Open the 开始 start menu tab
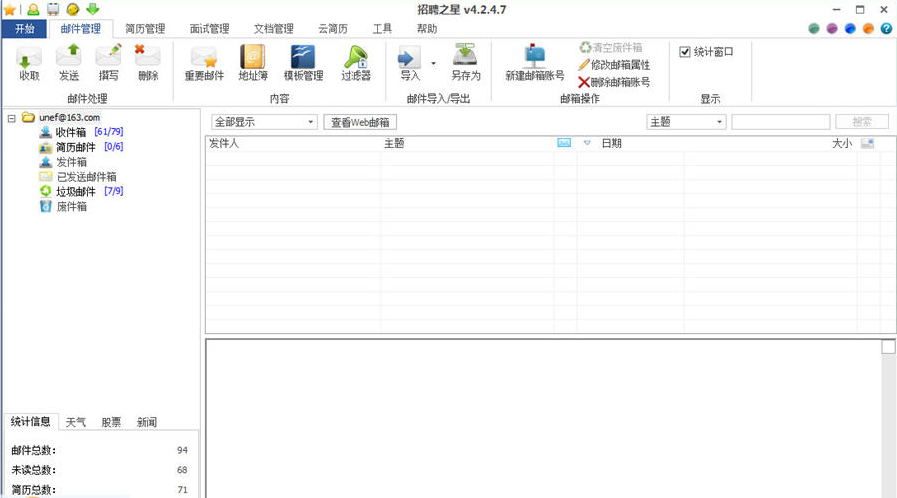Image resolution: width=897 pixels, height=498 pixels. 24,29
